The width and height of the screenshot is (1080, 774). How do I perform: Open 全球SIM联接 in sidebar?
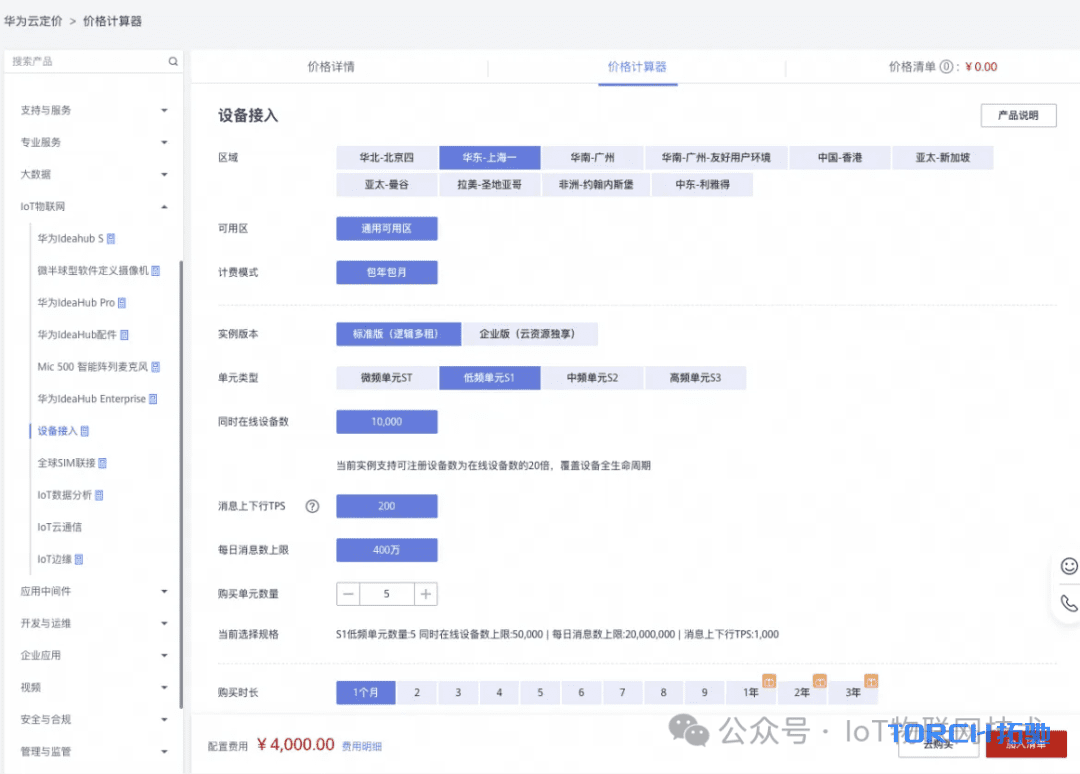(x=66, y=463)
